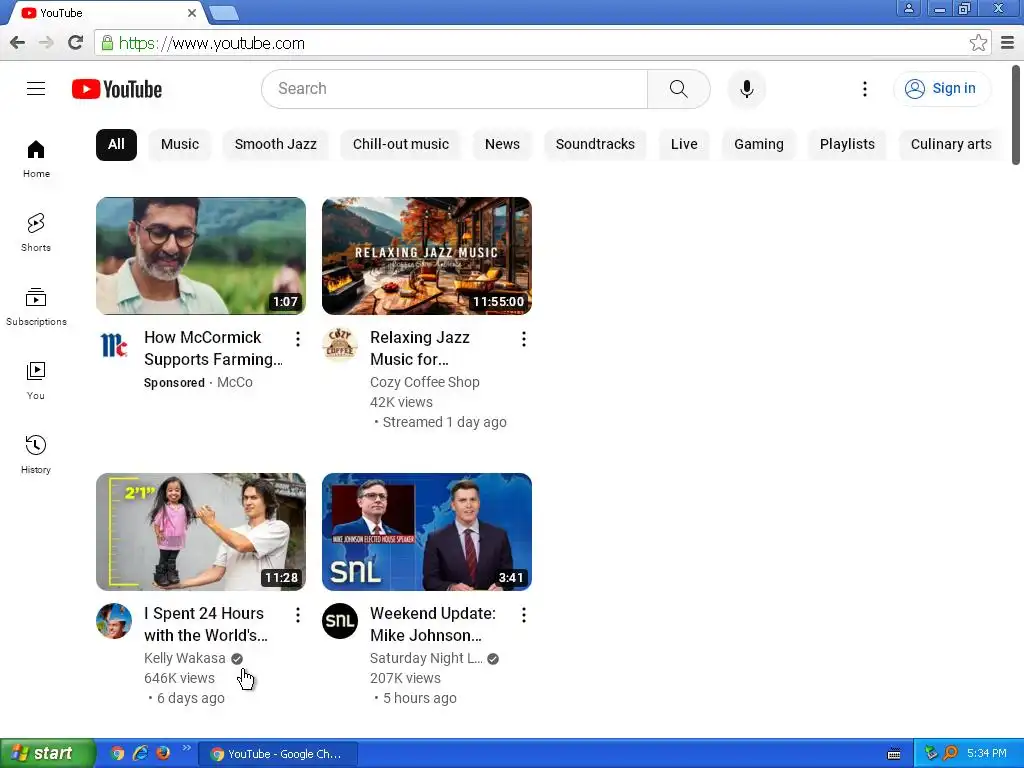1024x768 pixels.
Task: Launch Internet Explorer from quick launch
Action: coord(140,753)
